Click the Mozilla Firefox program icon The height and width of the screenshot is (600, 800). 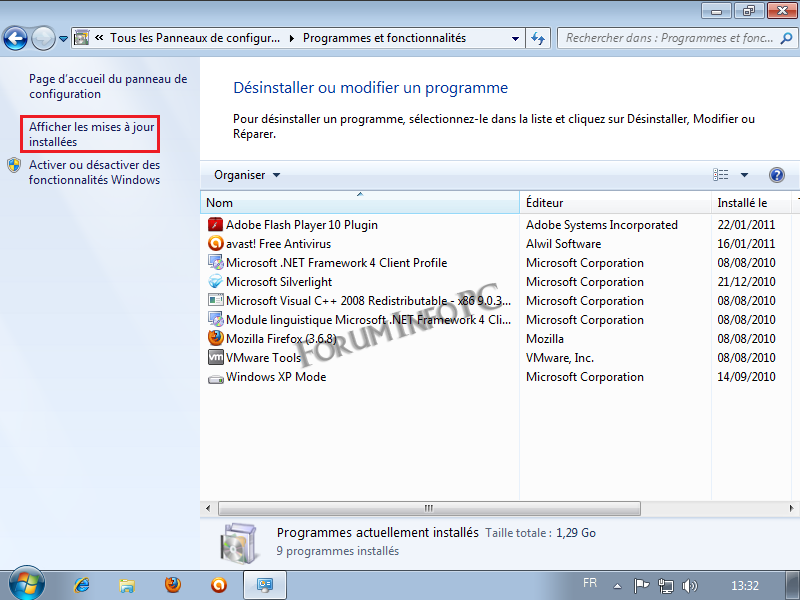216,338
